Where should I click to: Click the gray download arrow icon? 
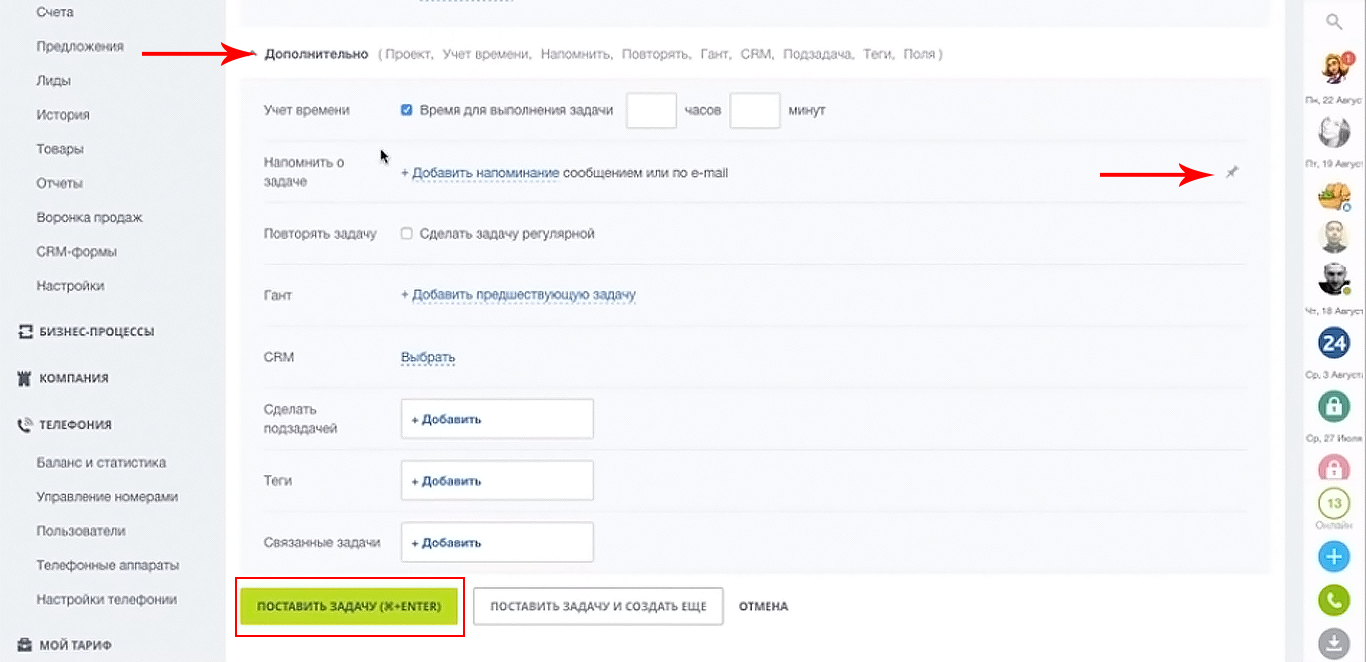pos(1334,643)
